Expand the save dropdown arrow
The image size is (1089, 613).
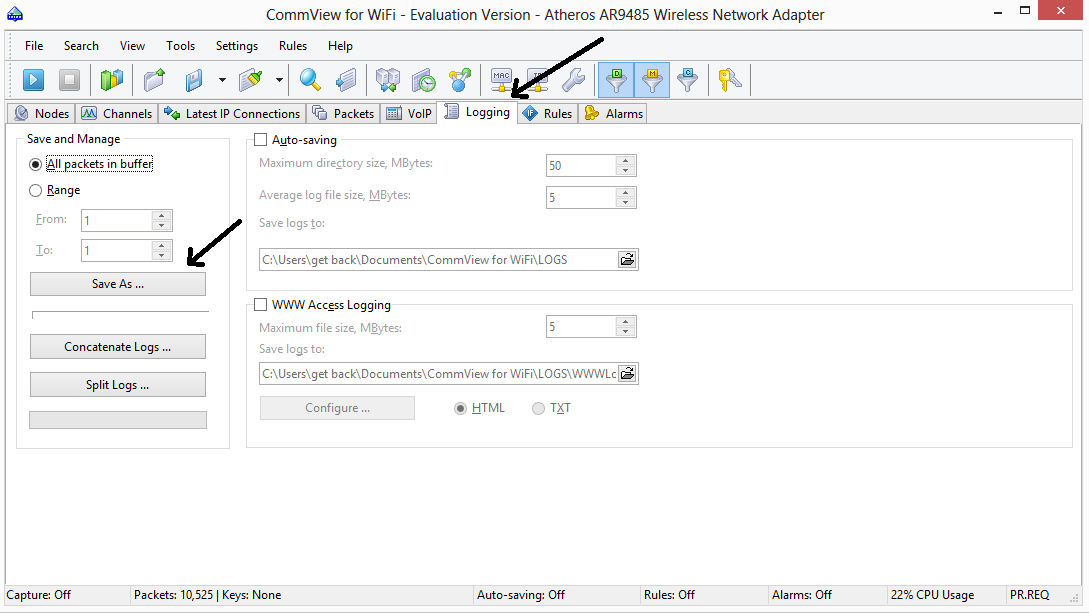pyautogui.click(x=222, y=80)
